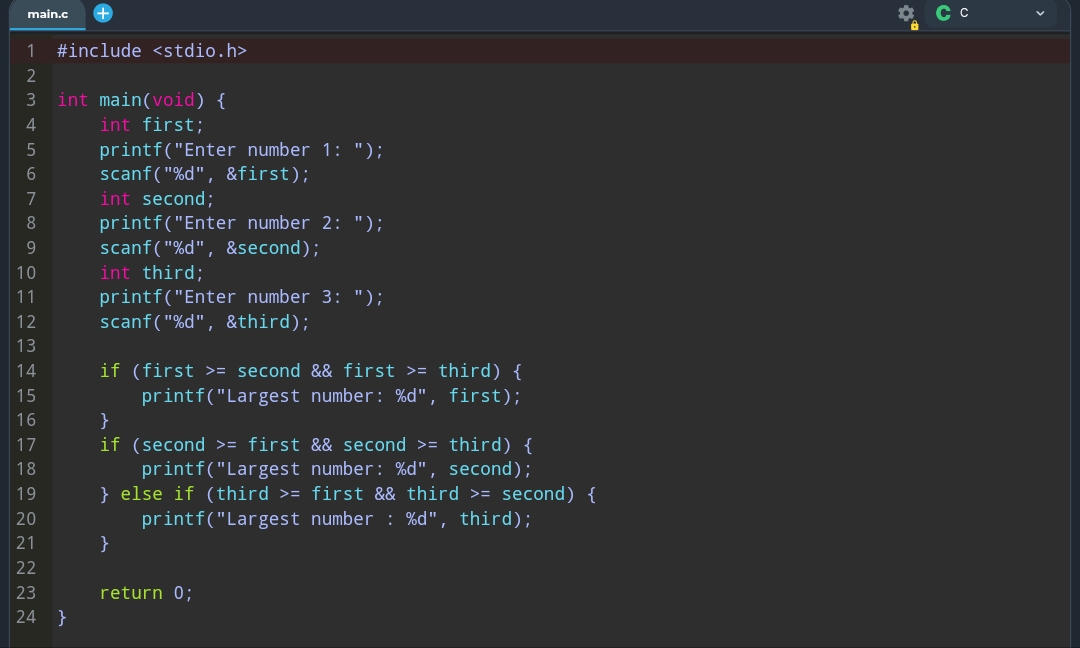Screen dimensions: 1080x648
Task: Click line number 24 in the gutter
Action: 26,617
